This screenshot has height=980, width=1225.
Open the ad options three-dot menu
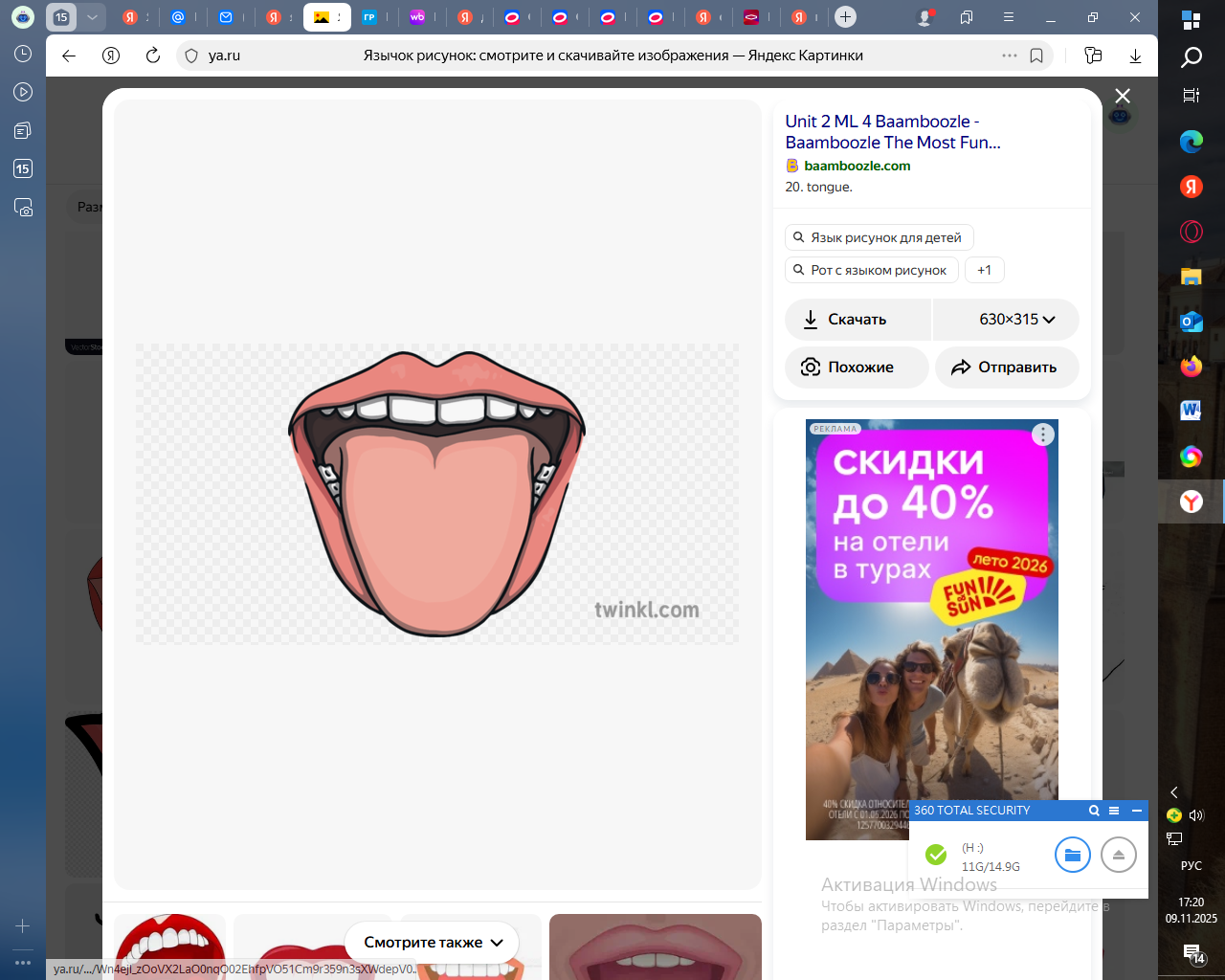(1042, 434)
